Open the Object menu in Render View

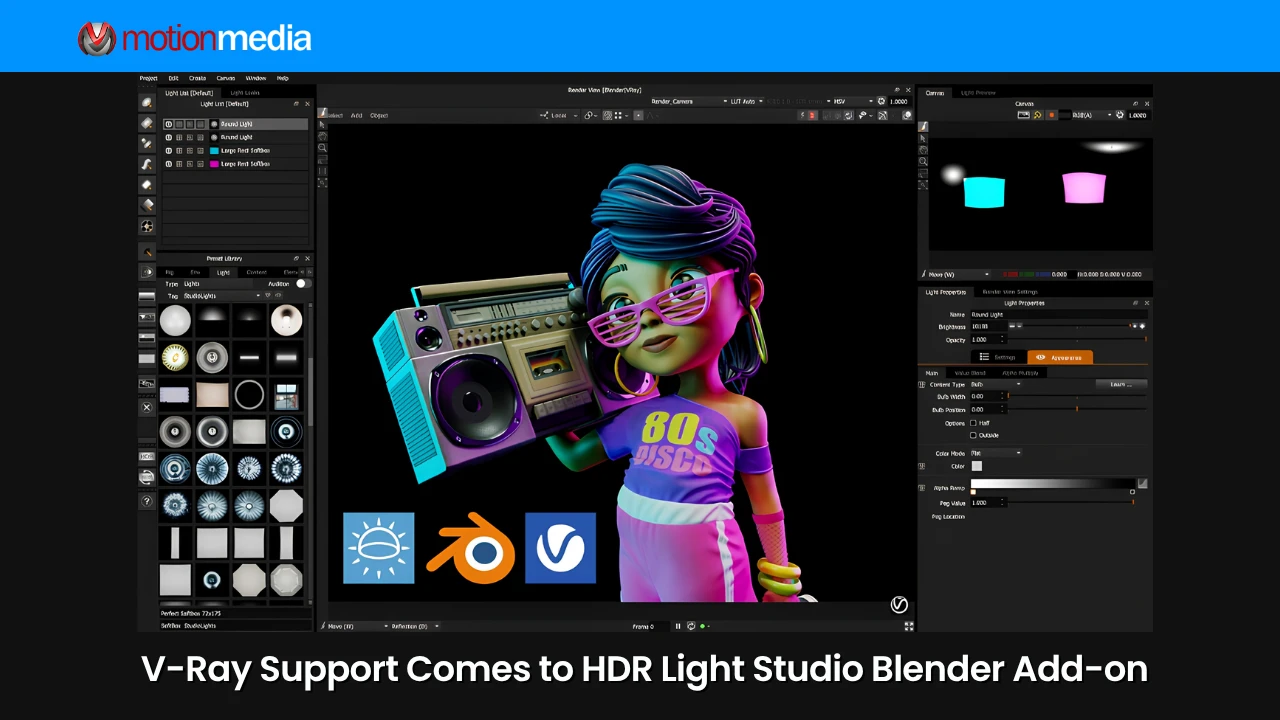[x=379, y=115]
